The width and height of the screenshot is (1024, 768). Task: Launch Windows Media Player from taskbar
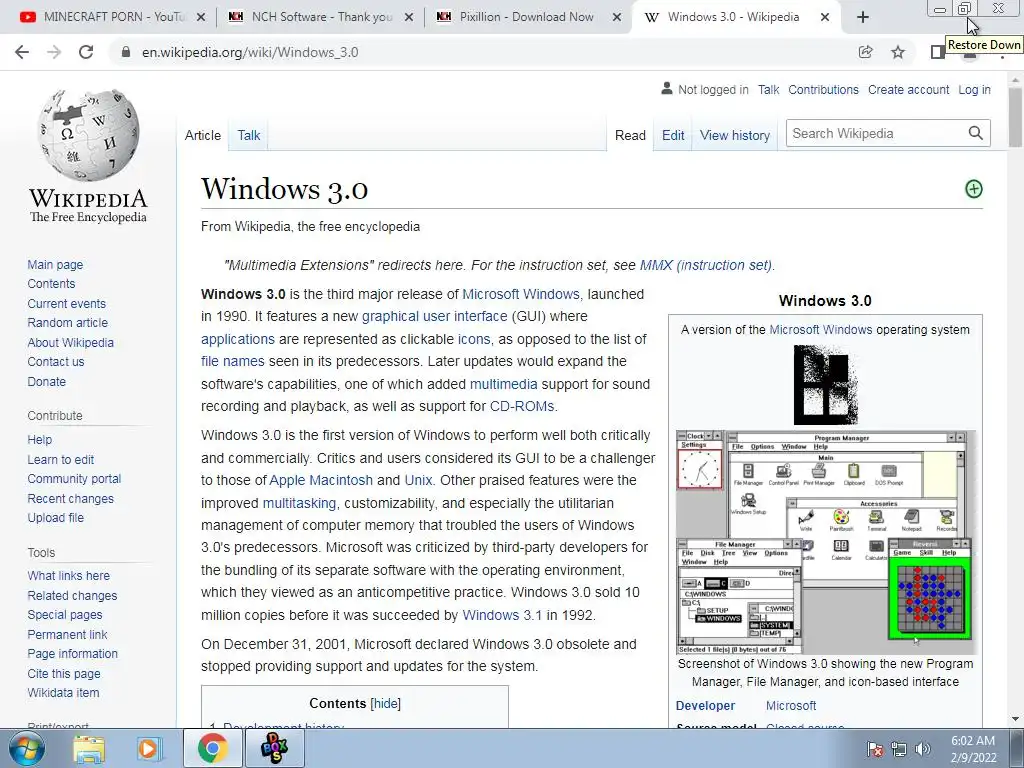(x=148, y=748)
